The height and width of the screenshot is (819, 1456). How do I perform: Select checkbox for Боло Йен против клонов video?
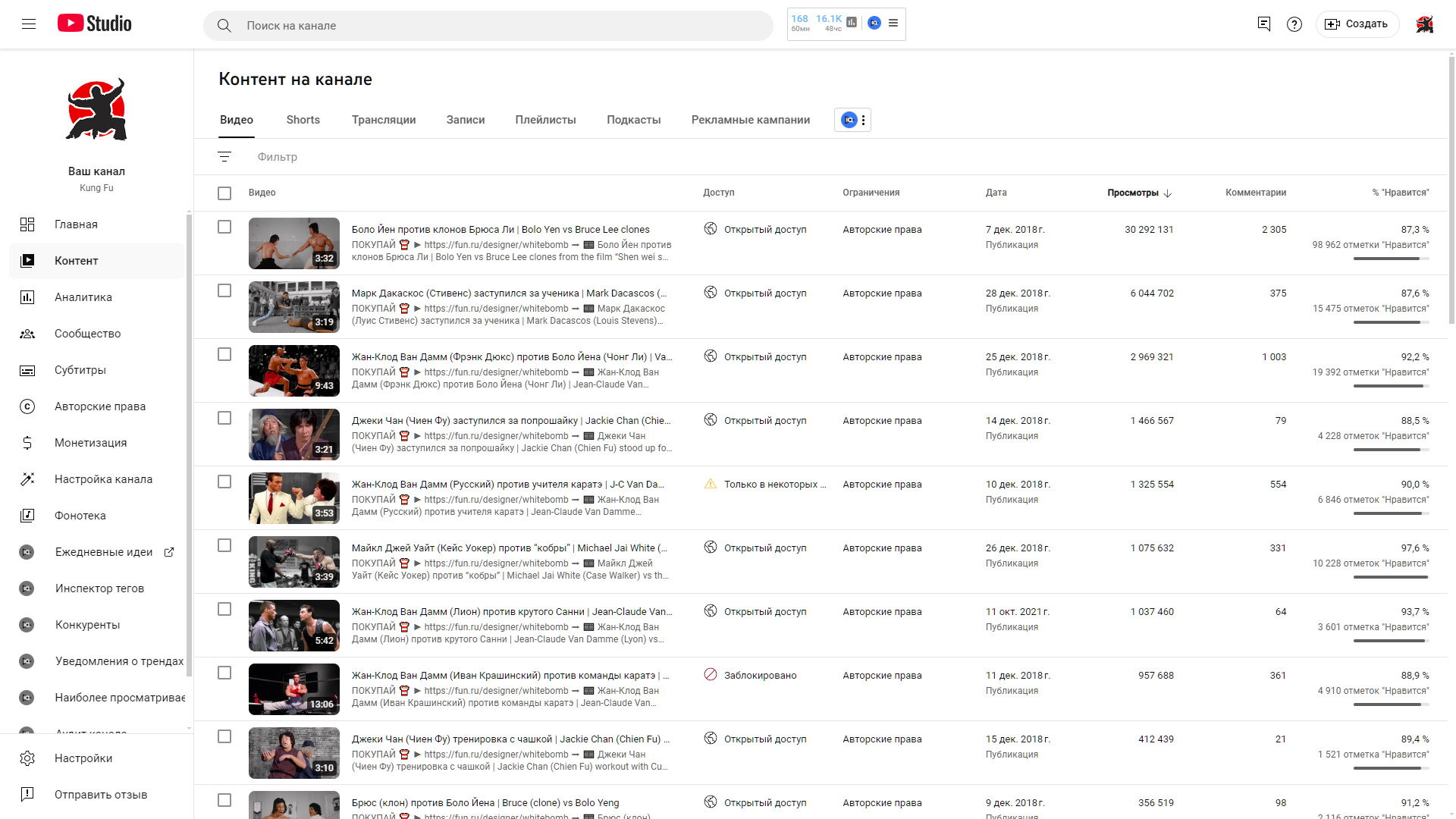224,227
